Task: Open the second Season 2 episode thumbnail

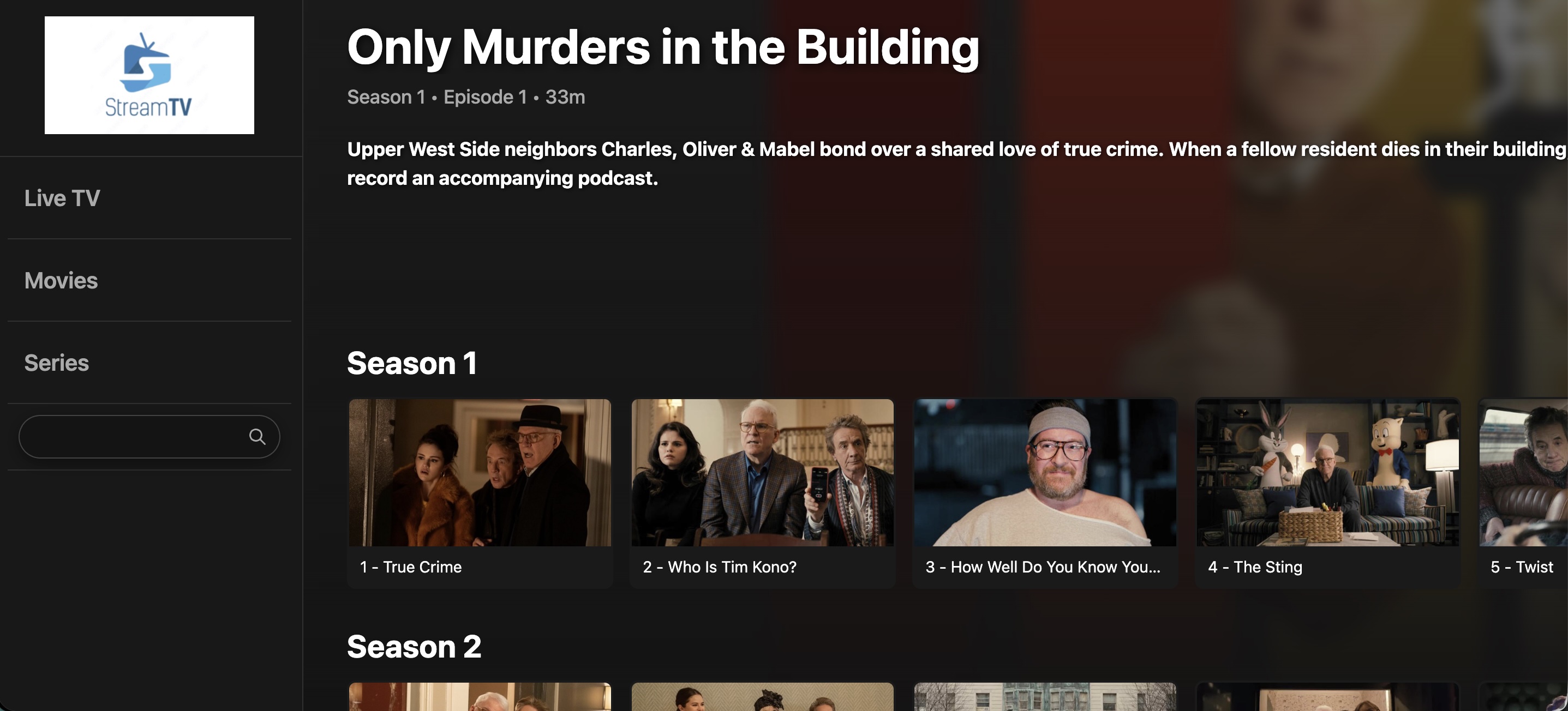Action: (762, 696)
